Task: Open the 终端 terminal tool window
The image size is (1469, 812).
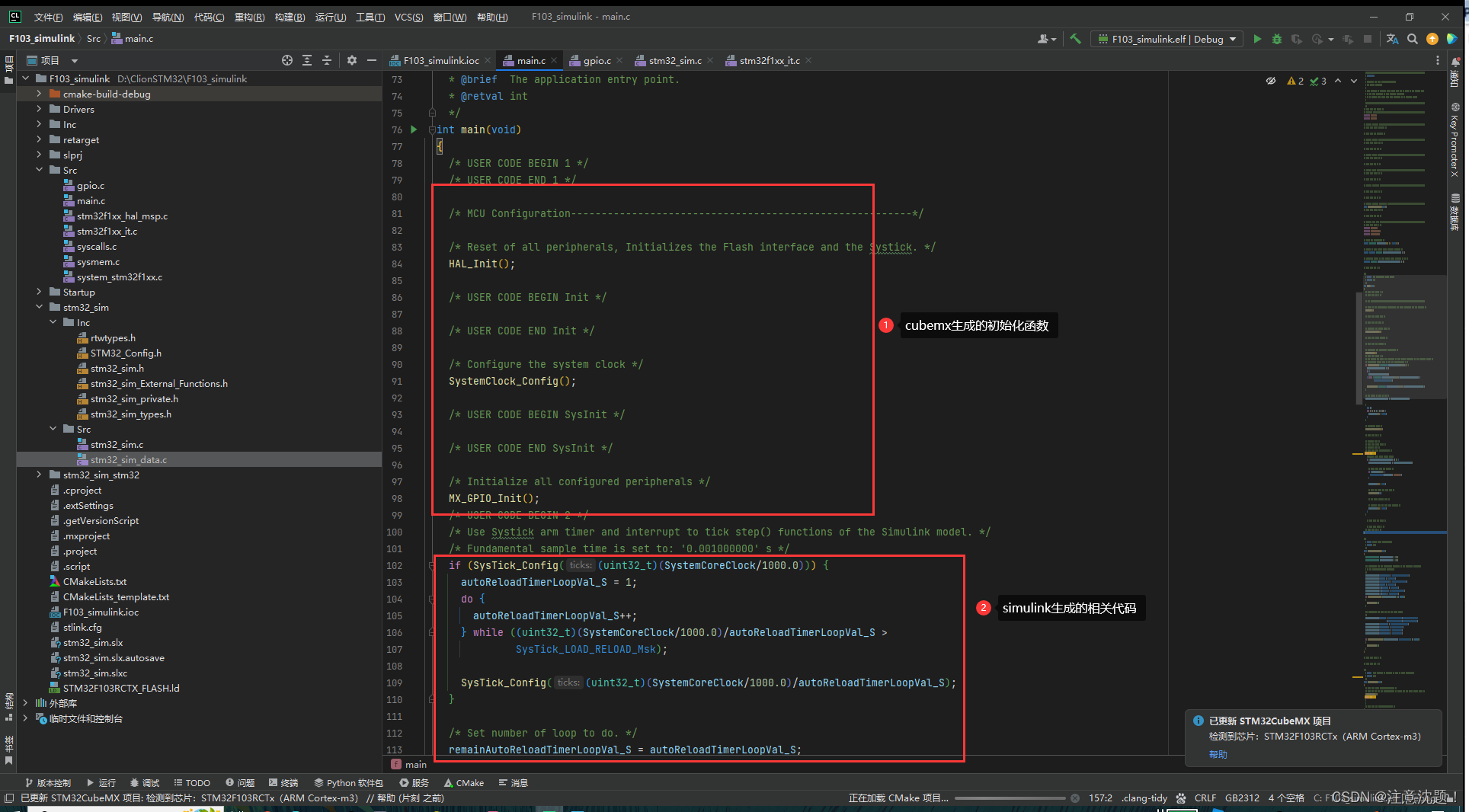Action: tap(283, 782)
